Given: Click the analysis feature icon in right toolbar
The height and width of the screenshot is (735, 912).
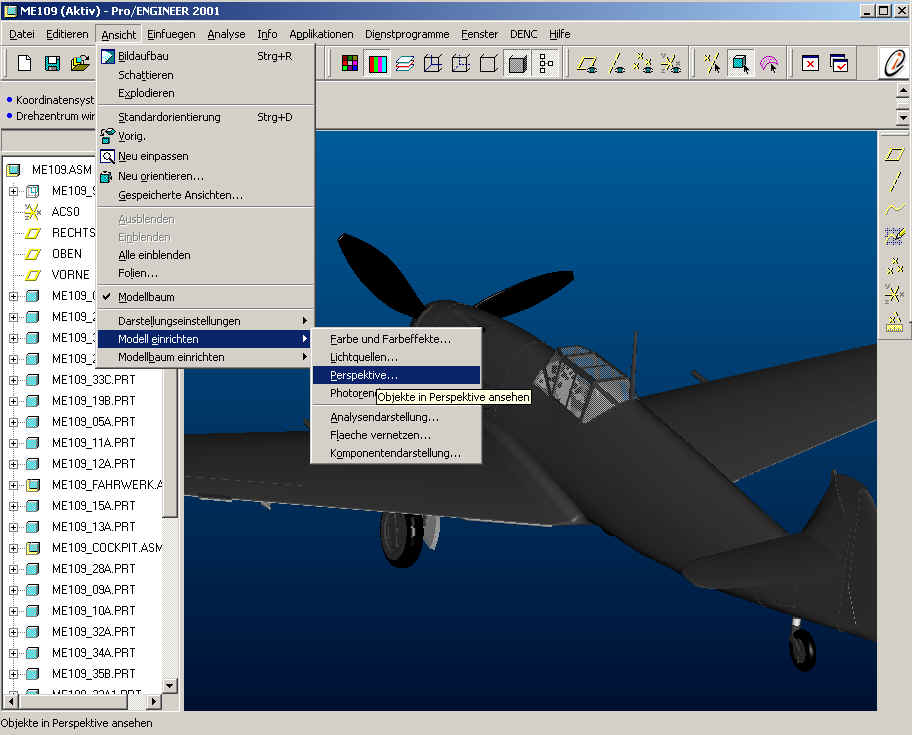Looking at the screenshot, I should (895, 322).
